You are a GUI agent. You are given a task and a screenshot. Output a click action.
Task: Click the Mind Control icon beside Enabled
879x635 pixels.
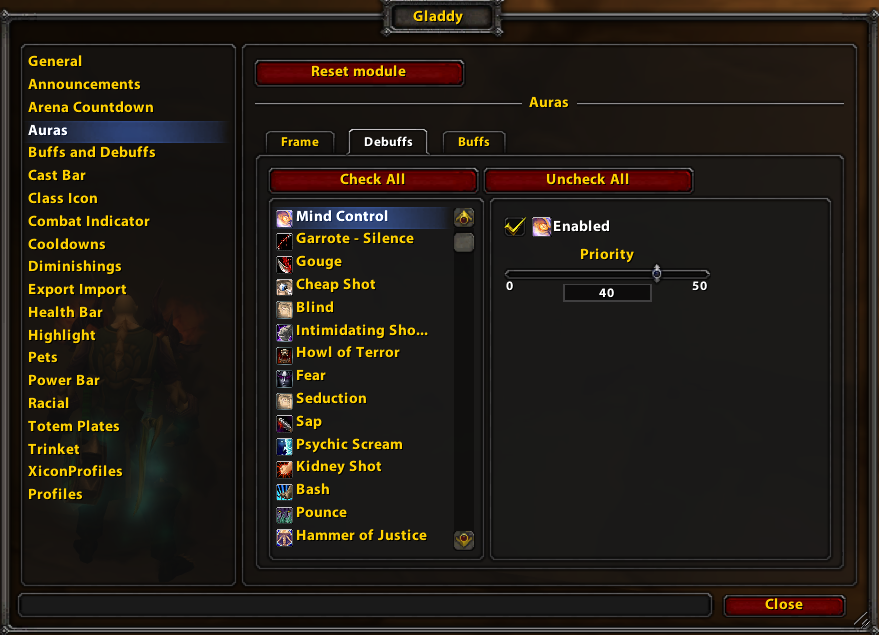(x=541, y=226)
